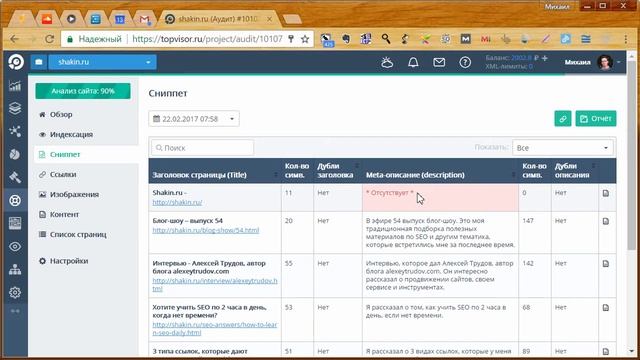
Task: Open the newspaper sidebar icon
Action: coord(15,223)
